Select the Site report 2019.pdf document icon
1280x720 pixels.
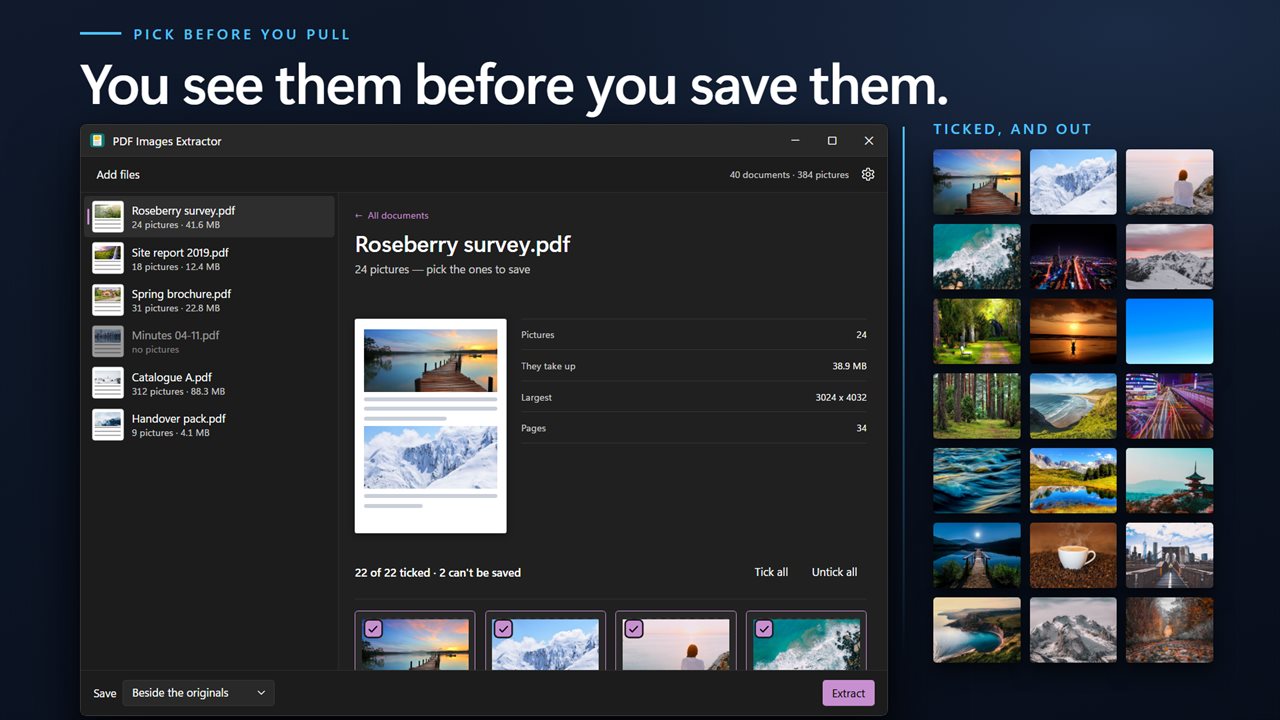tap(108, 258)
